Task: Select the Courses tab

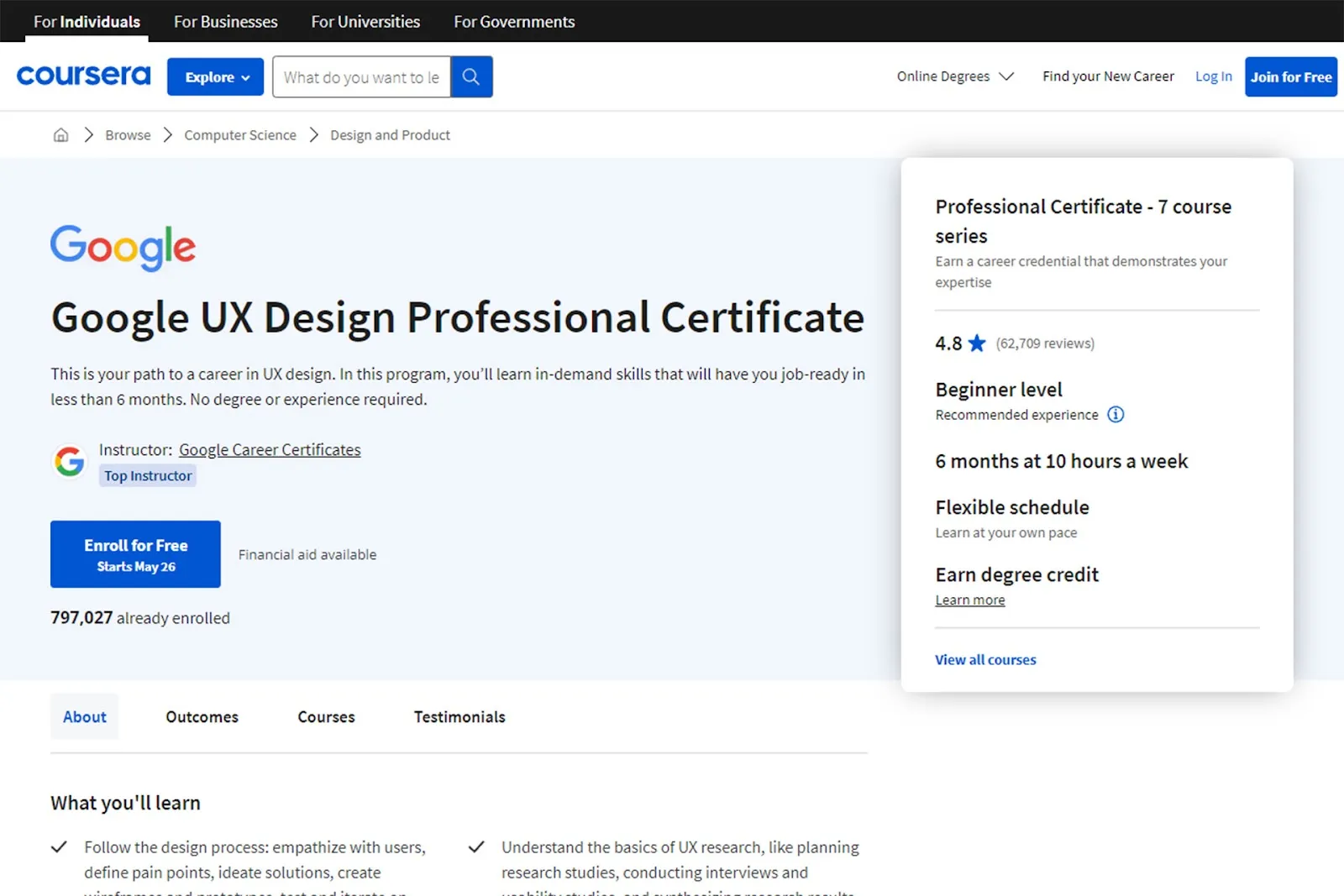Action: [x=326, y=716]
